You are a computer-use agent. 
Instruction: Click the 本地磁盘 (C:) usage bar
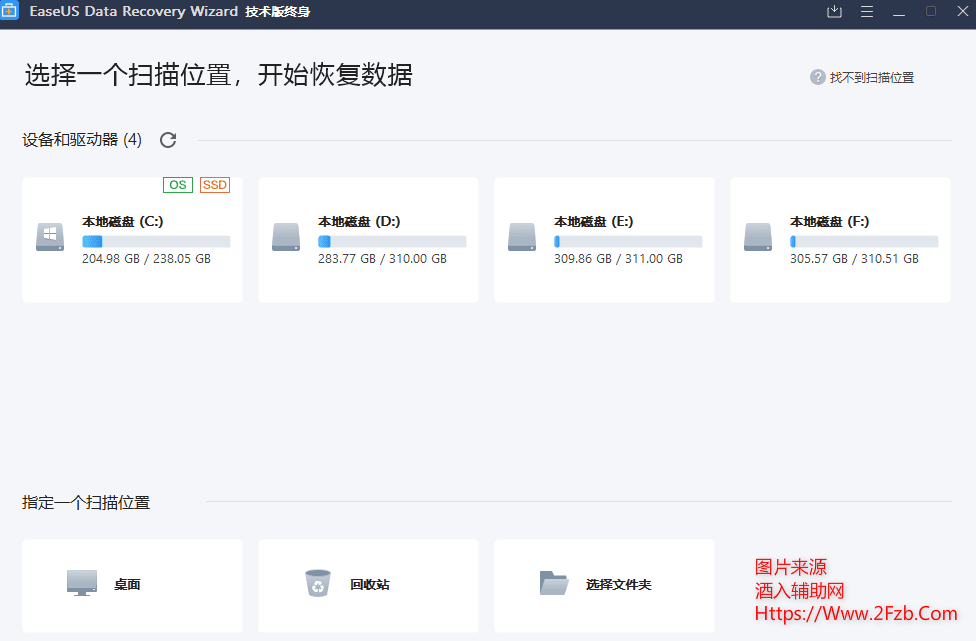[x=156, y=242]
